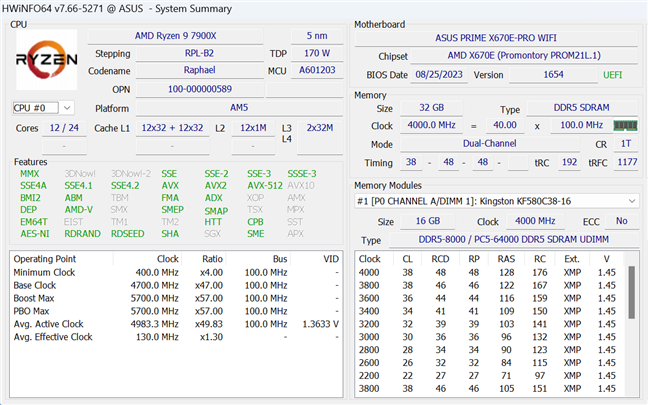This screenshot has height=405, width=648.
Task: Click the 1T command rate value
Action: tap(626, 144)
